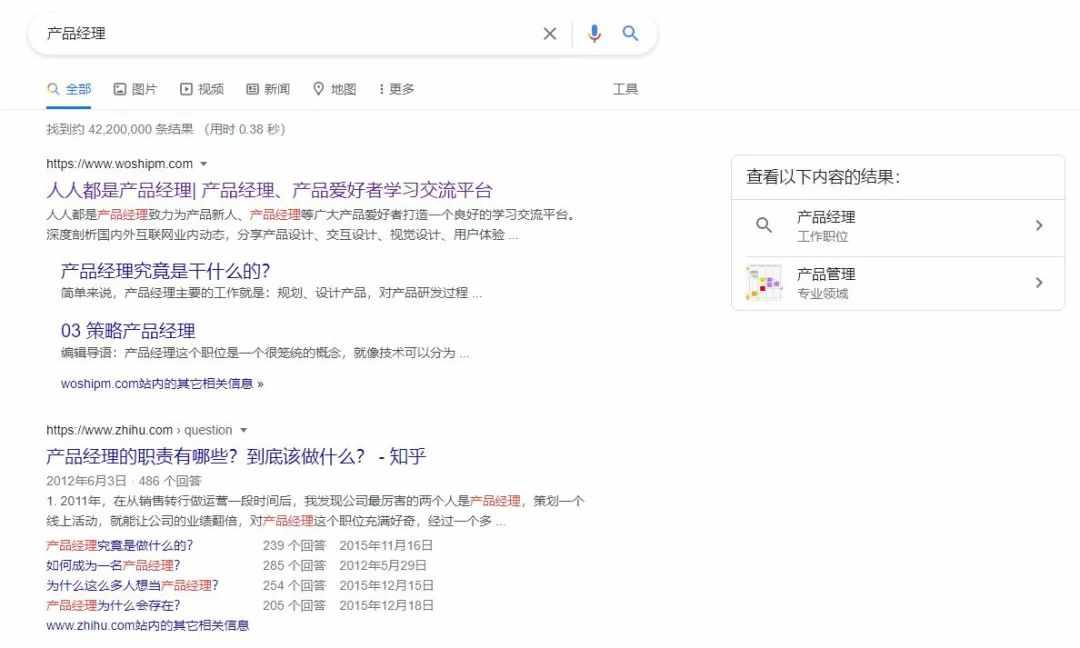
Task: Click the result count text 42,200,000
Action: (x=120, y=129)
